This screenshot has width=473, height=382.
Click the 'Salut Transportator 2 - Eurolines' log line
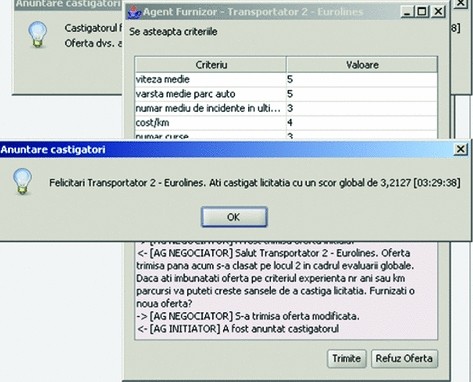273,253
